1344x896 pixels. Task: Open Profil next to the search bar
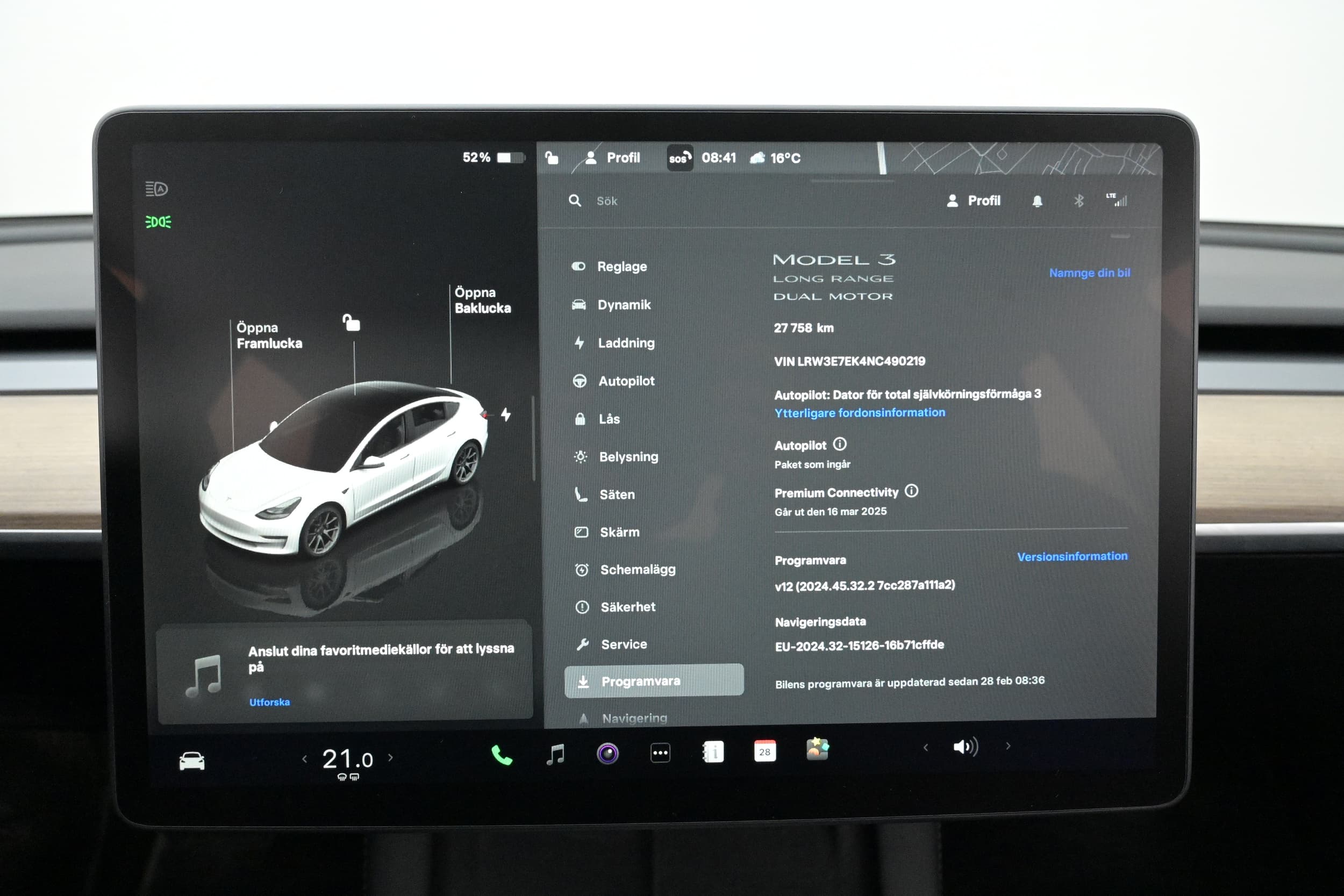[973, 200]
